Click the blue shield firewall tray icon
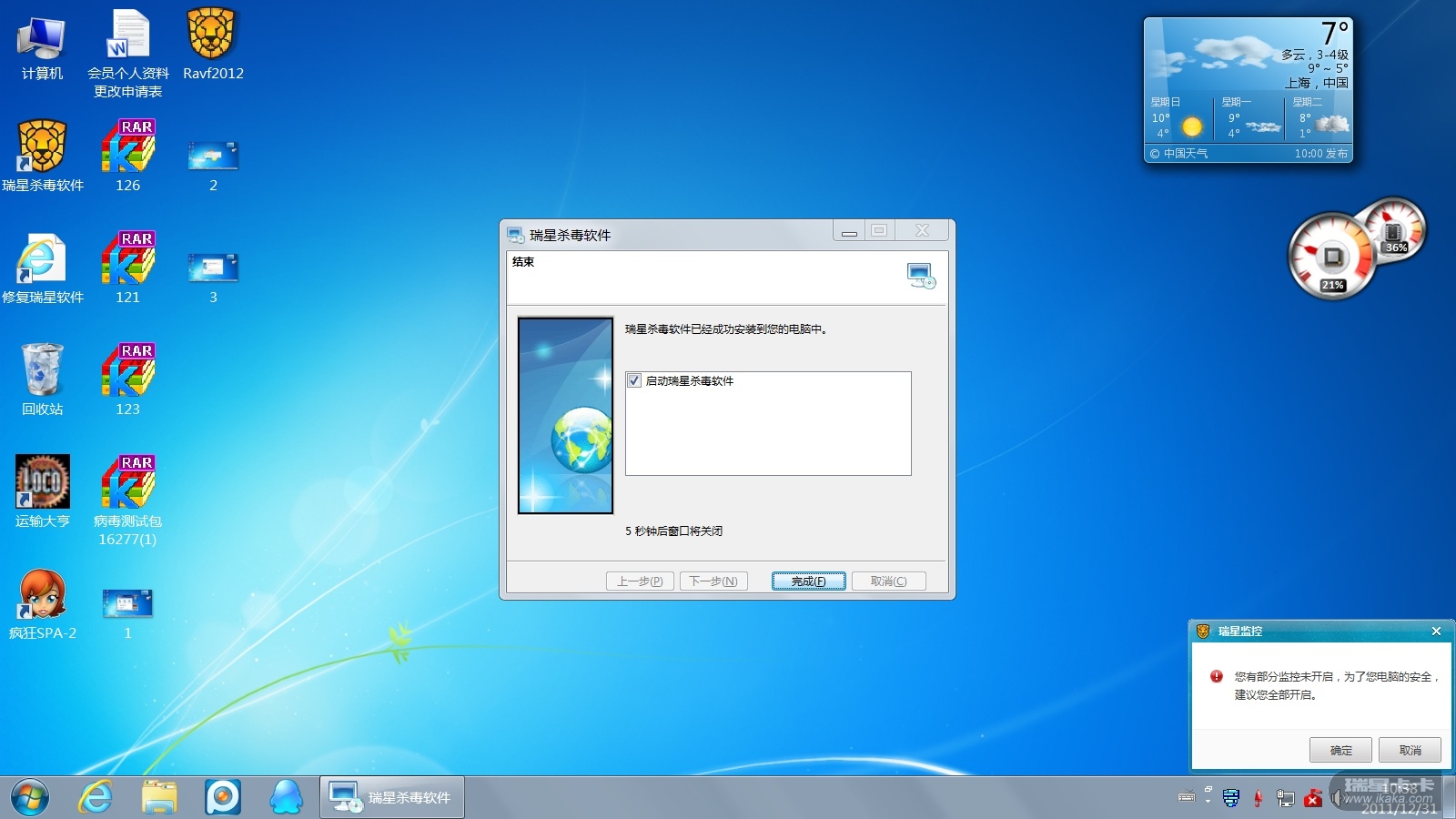 click(1231, 798)
